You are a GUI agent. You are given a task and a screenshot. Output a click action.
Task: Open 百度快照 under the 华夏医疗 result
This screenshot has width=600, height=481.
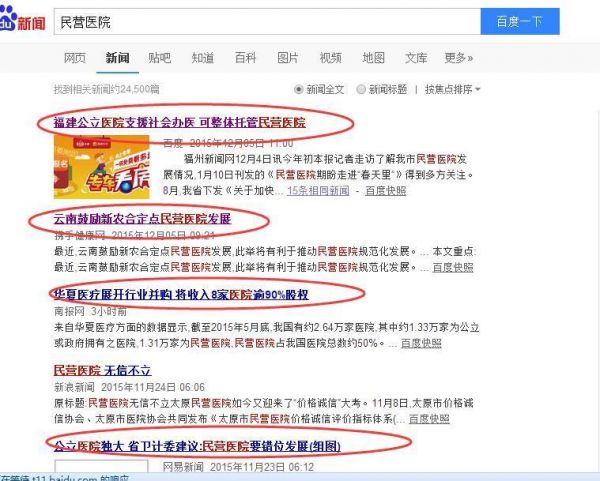(421, 343)
